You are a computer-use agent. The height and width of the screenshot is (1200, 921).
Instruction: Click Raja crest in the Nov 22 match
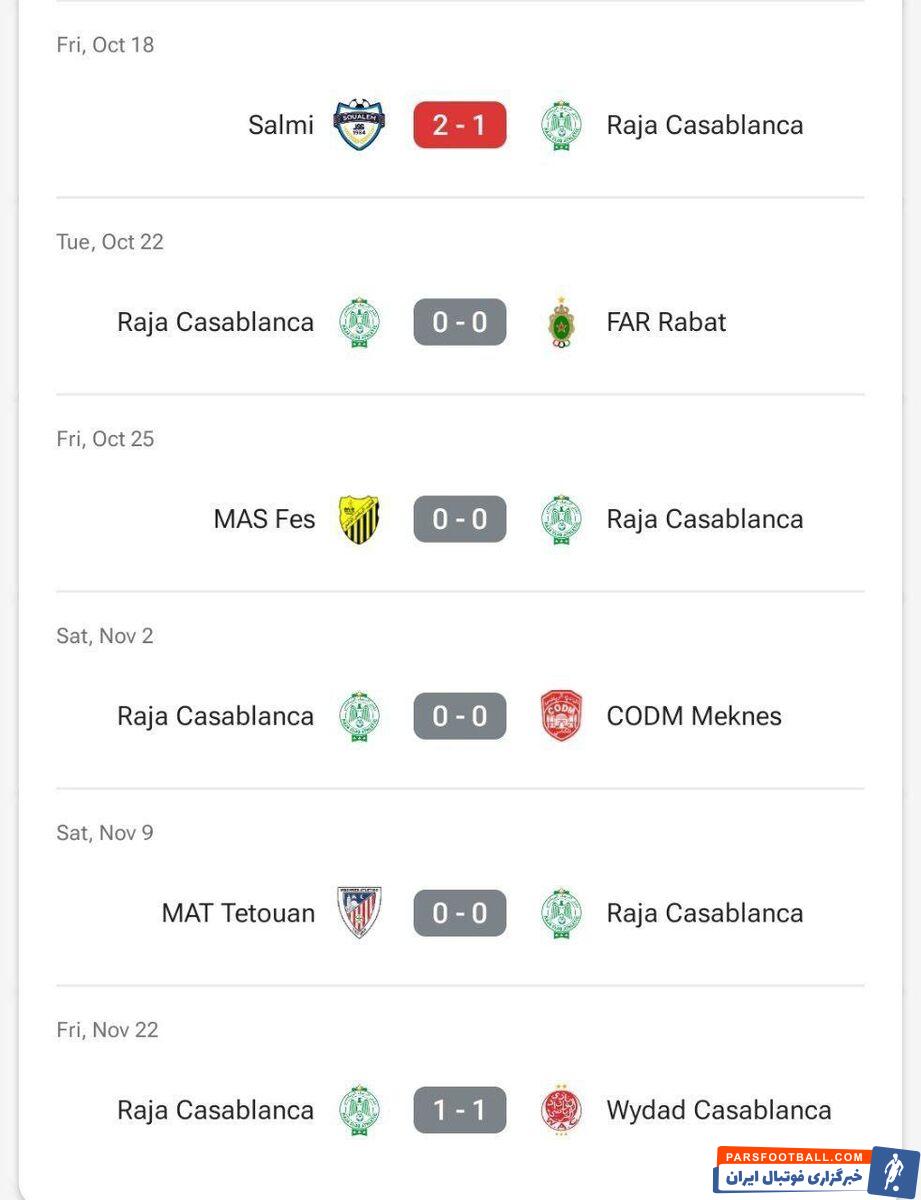click(x=359, y=1110)
